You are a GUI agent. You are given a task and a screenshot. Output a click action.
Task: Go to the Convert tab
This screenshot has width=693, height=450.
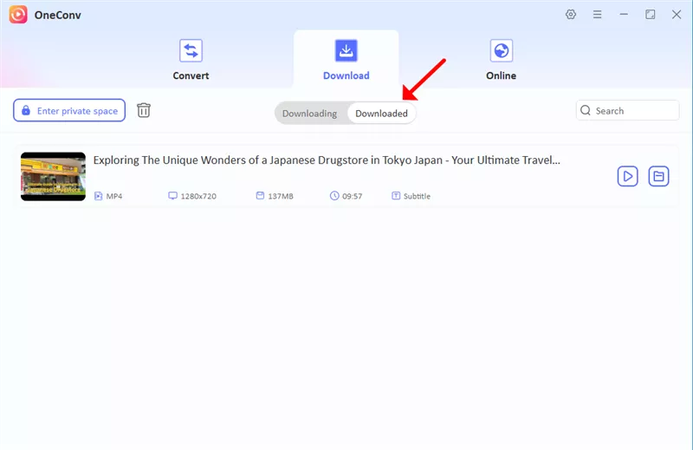pyautogui.click(x=190, y=60)
